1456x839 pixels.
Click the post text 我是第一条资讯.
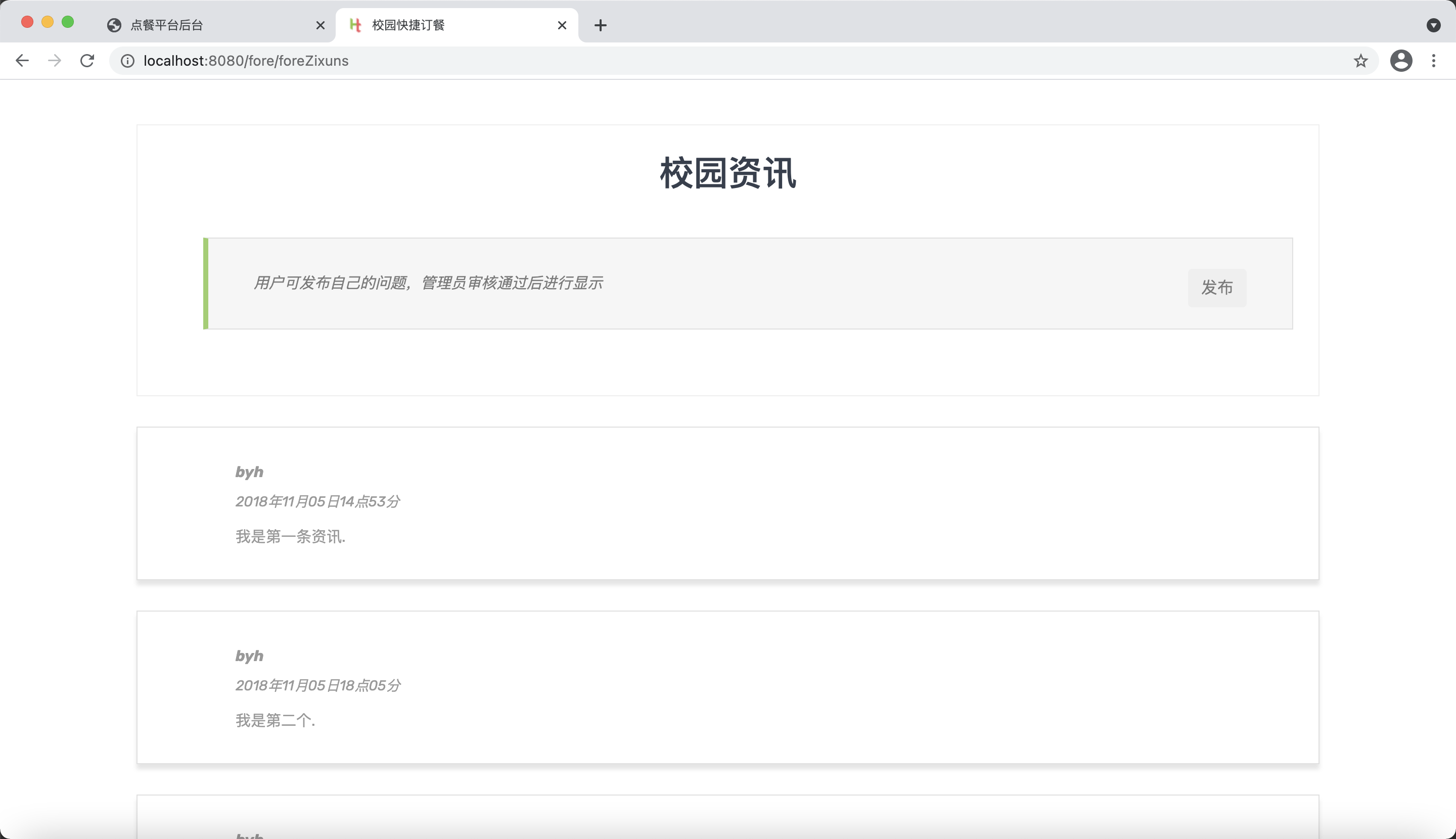(x=291, y=536)
